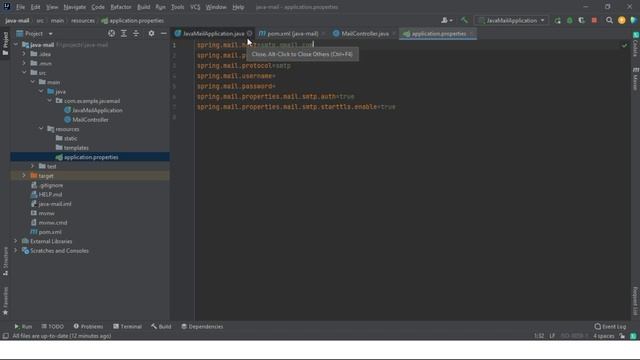Screen dimensions: 640x360
Task: Collapse the resources folder
Action: coord(41,129)
